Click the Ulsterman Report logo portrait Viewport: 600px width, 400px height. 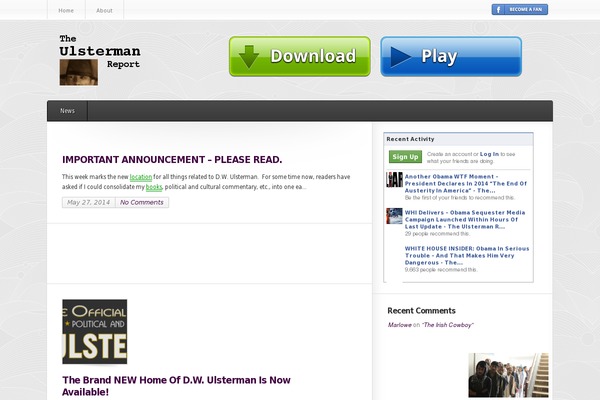tap(79, 72)
